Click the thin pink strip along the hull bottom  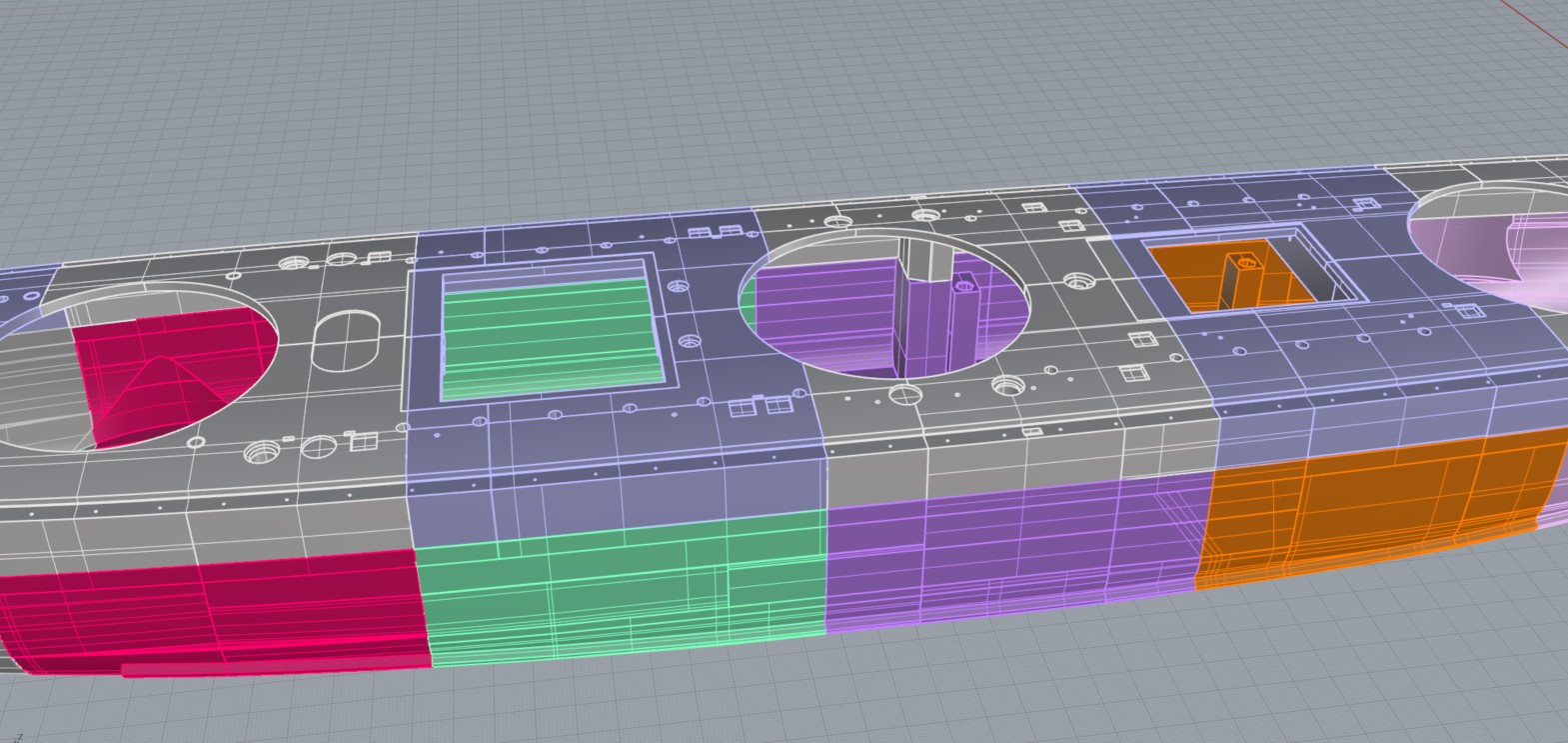(270, 667)
